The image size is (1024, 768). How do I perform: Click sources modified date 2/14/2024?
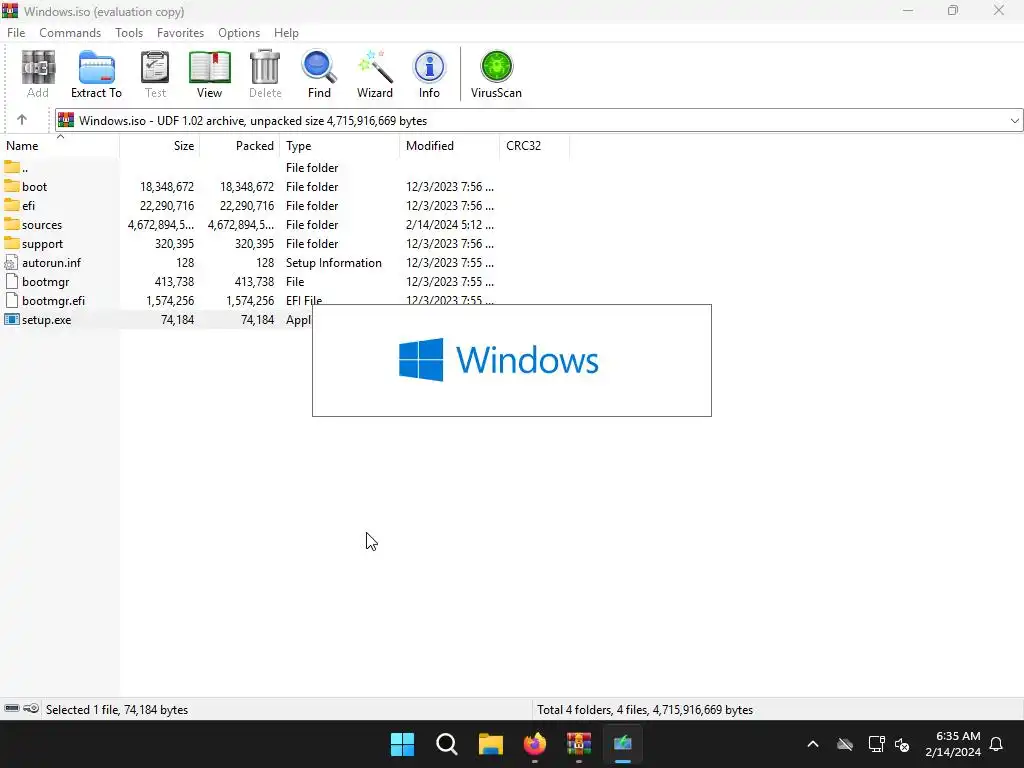tap(449, 225)
